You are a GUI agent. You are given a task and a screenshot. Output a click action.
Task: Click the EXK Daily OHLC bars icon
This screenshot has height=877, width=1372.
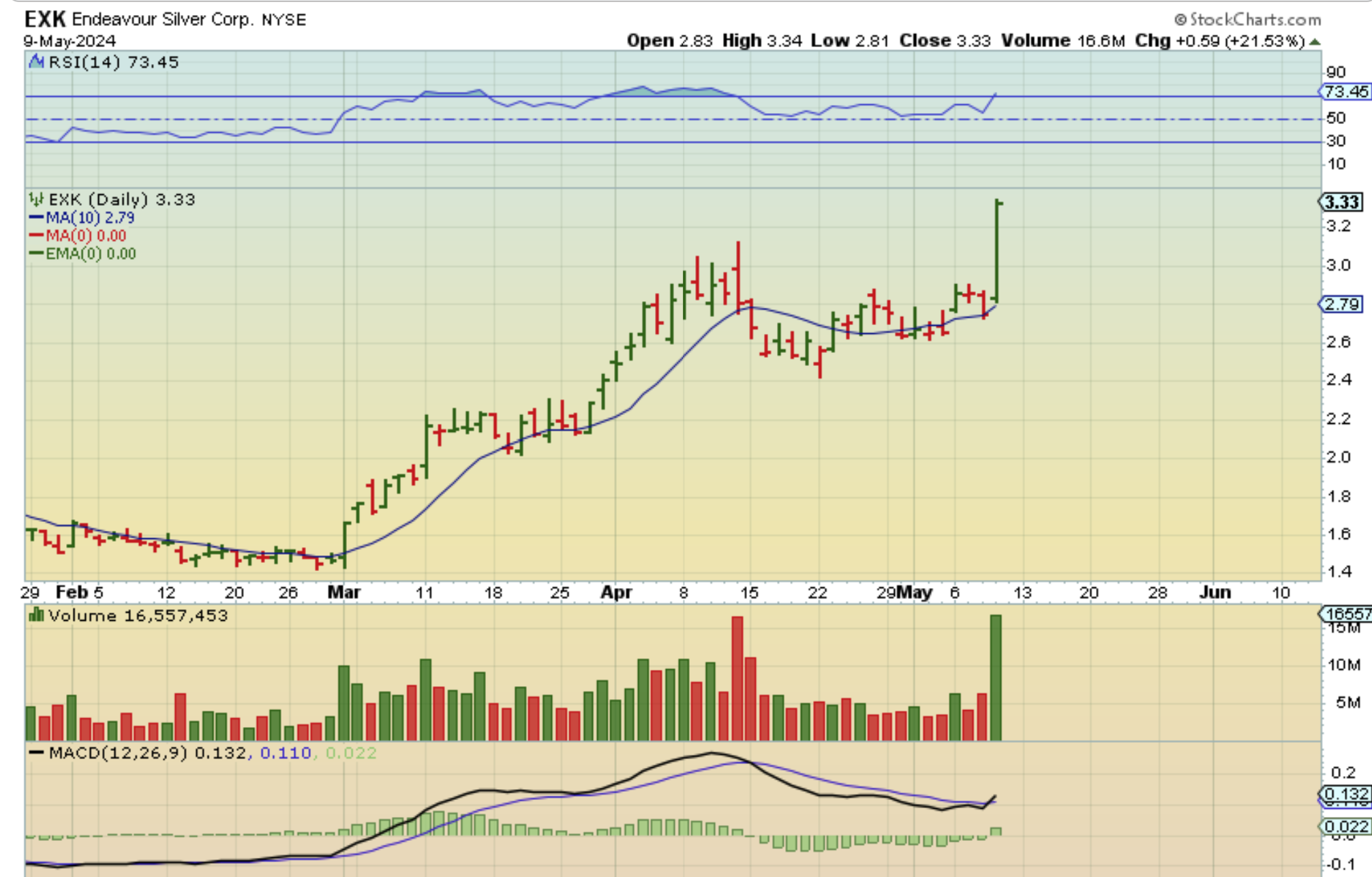pyautogui.click(x=36, y=200)
